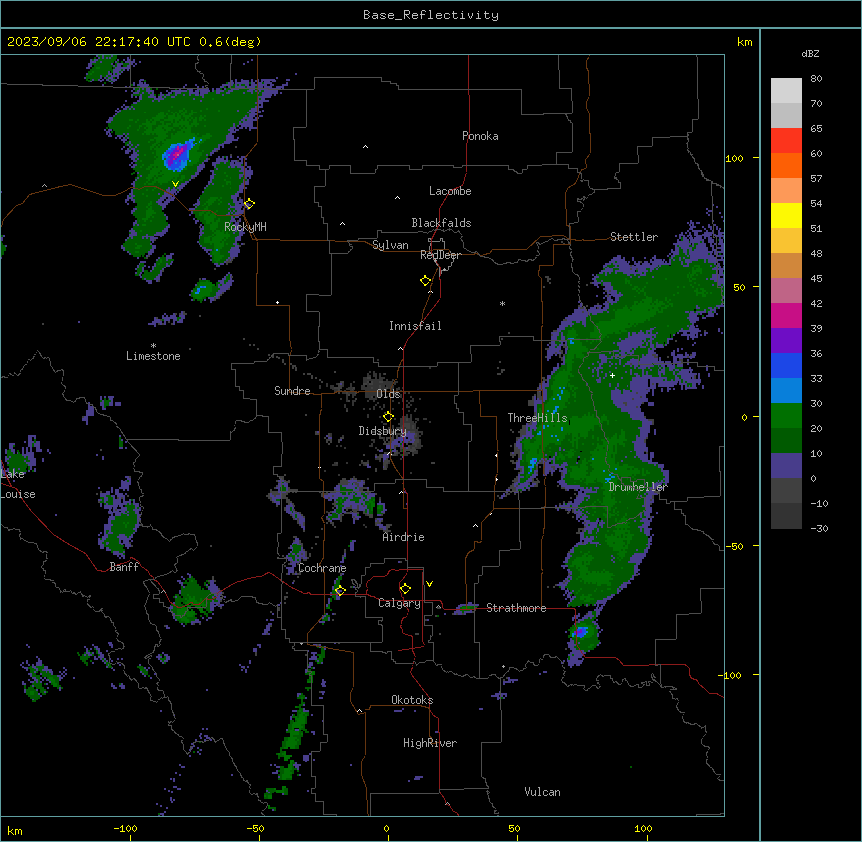Click the Base_Reflectivity title text
This screenshot has height=842, width=862.
(430, 15)
